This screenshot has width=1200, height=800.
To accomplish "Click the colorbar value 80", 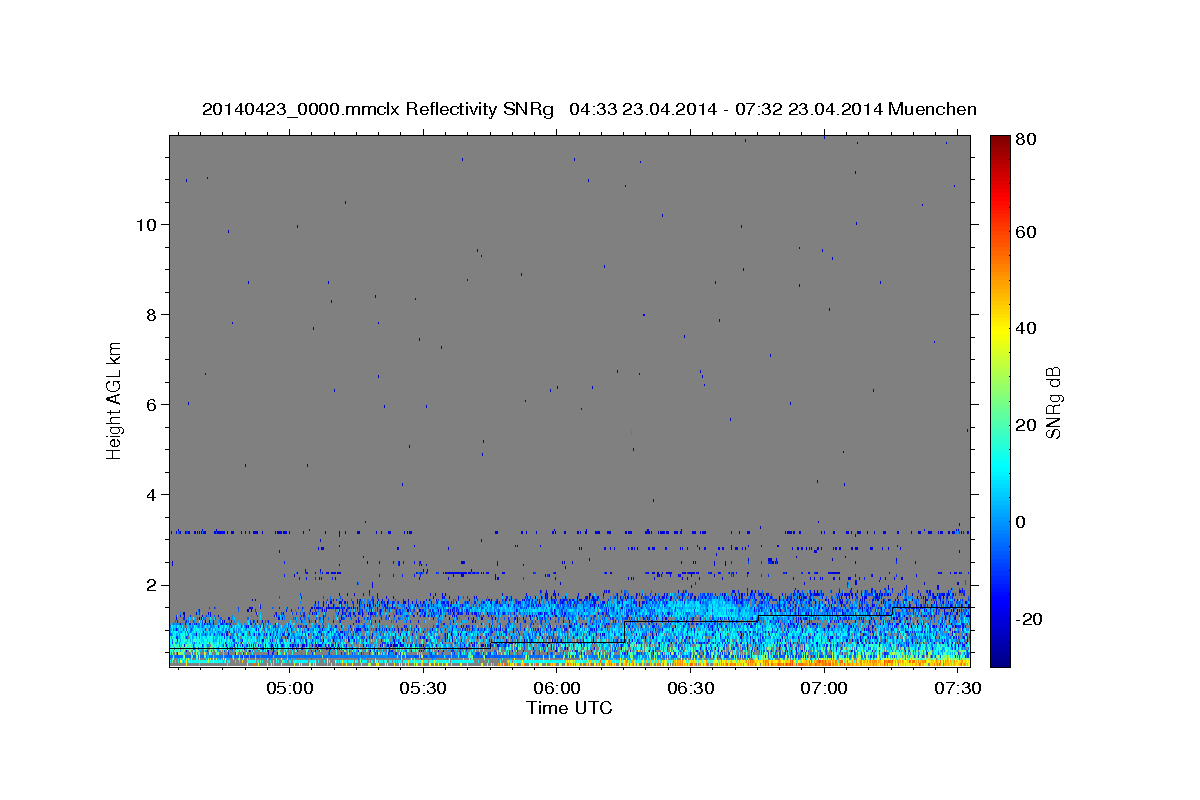I will 1025,139.
